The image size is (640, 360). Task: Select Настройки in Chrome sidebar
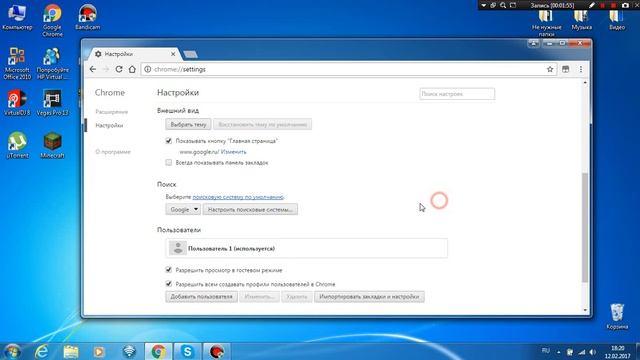click(x=109, y=125)
